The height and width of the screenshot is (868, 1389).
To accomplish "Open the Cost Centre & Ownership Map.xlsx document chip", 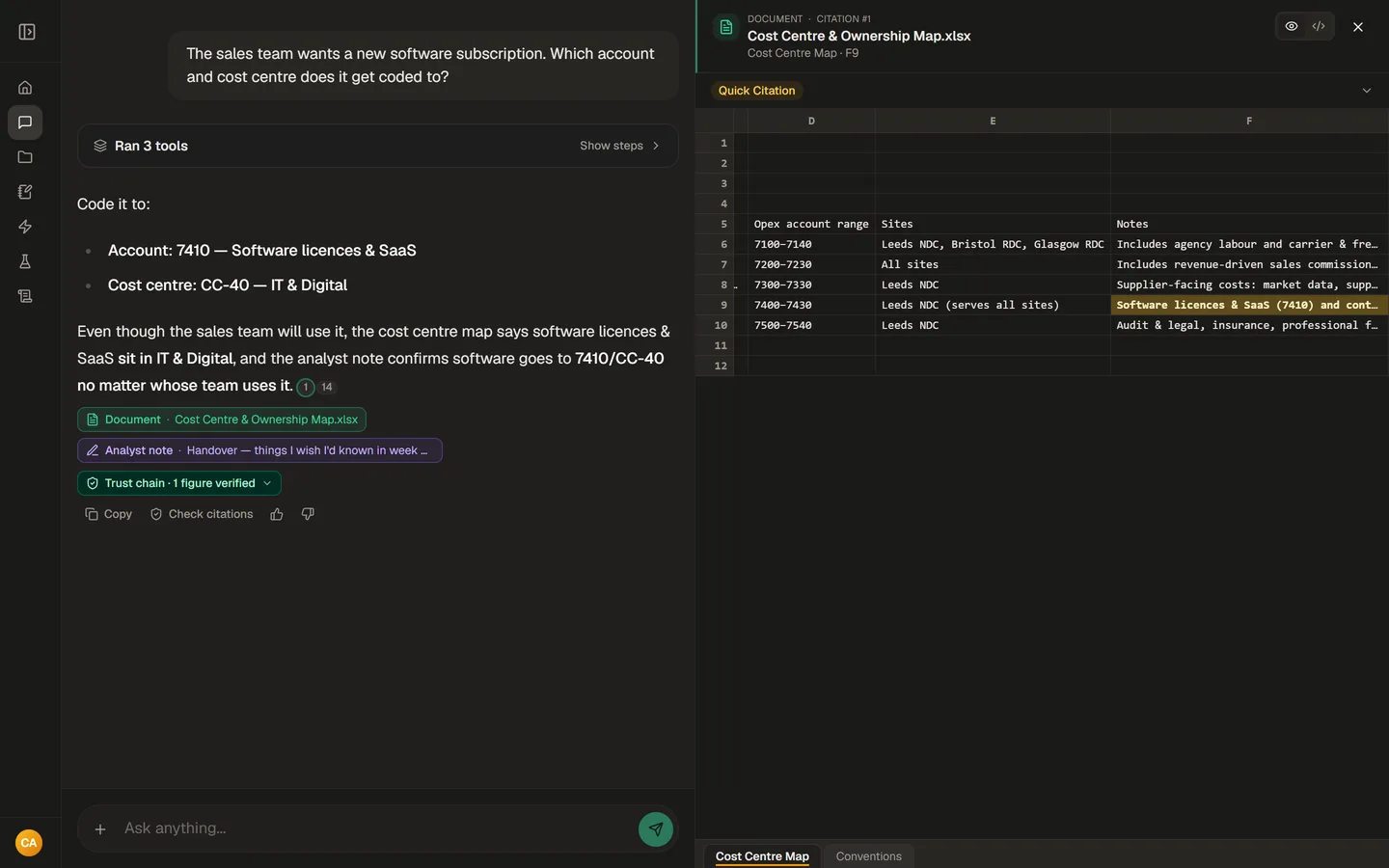I will (x=222, y=420).
